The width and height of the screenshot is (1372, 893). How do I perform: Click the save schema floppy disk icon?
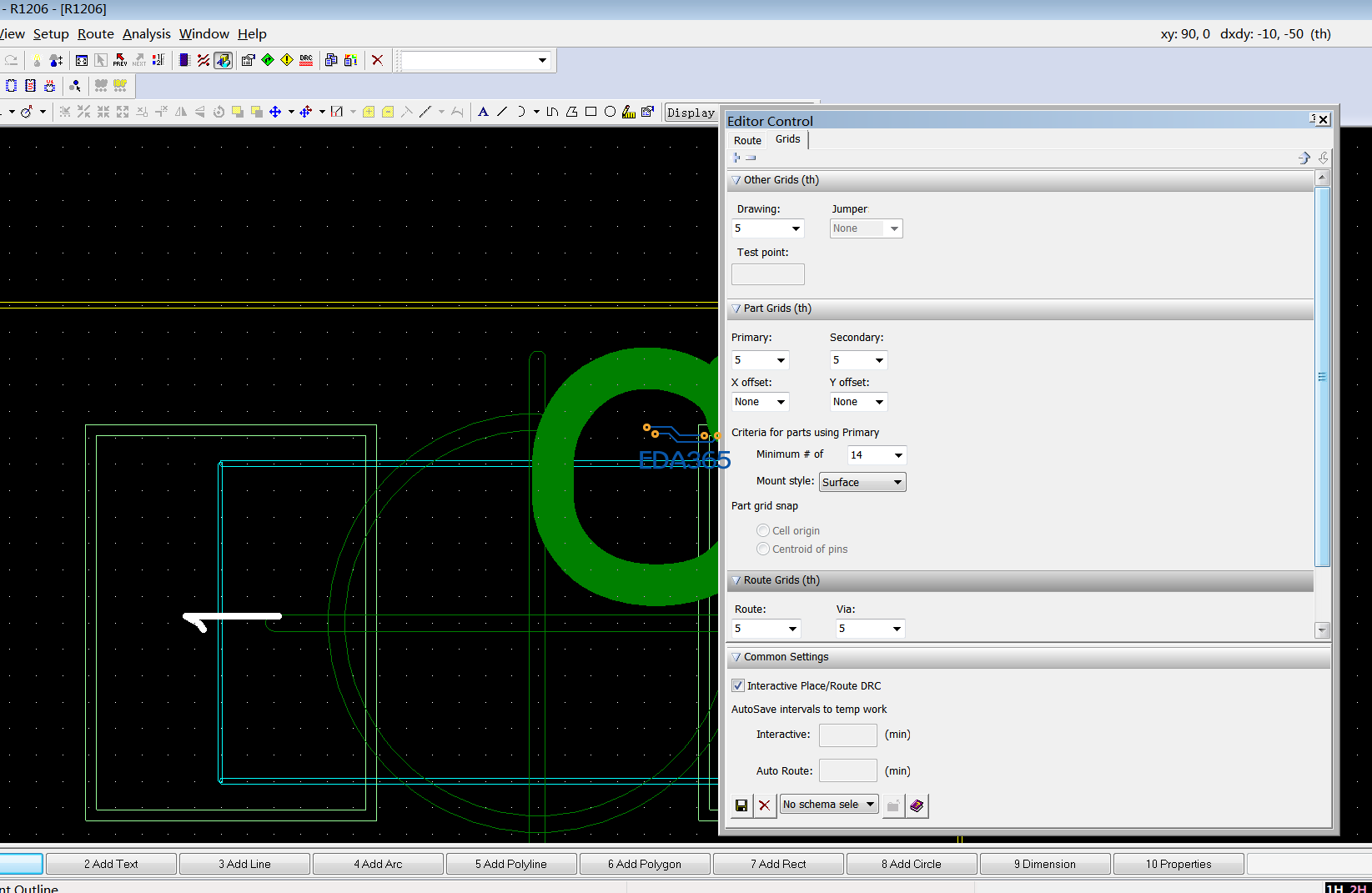click(x=741, y=805)
